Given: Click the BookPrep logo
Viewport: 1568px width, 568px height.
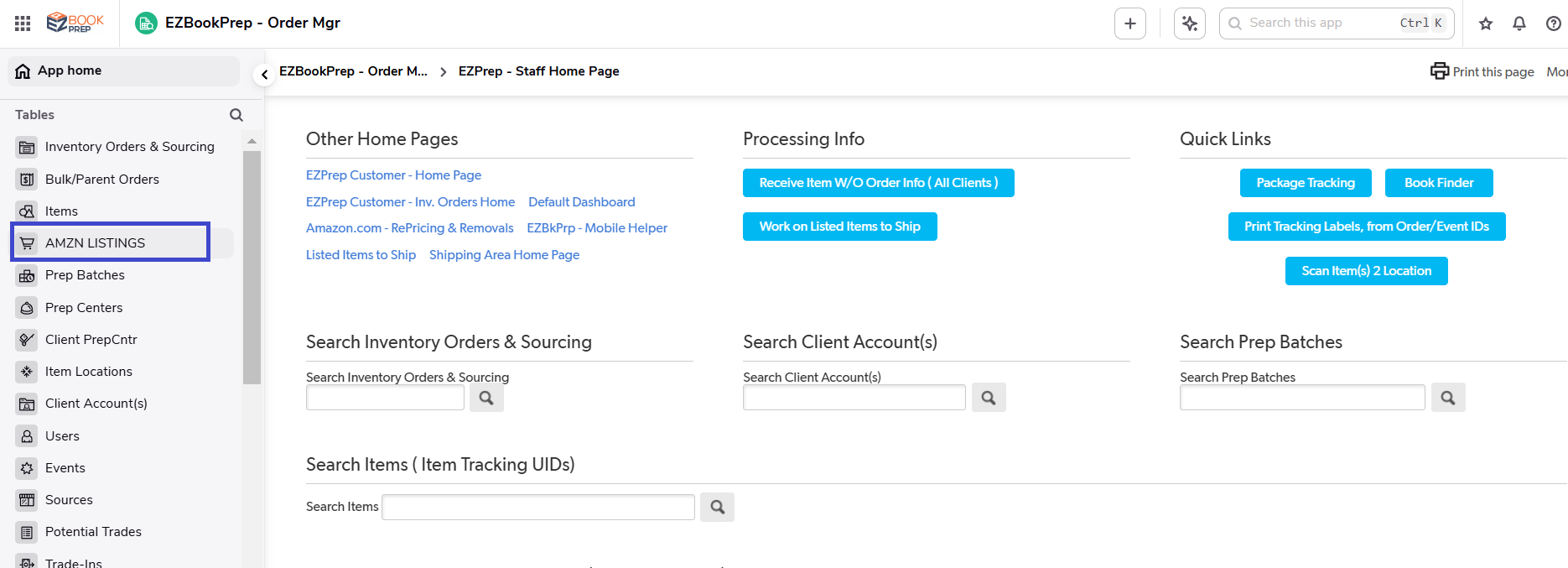Looking at the screenshot, I should coord(75,23).
